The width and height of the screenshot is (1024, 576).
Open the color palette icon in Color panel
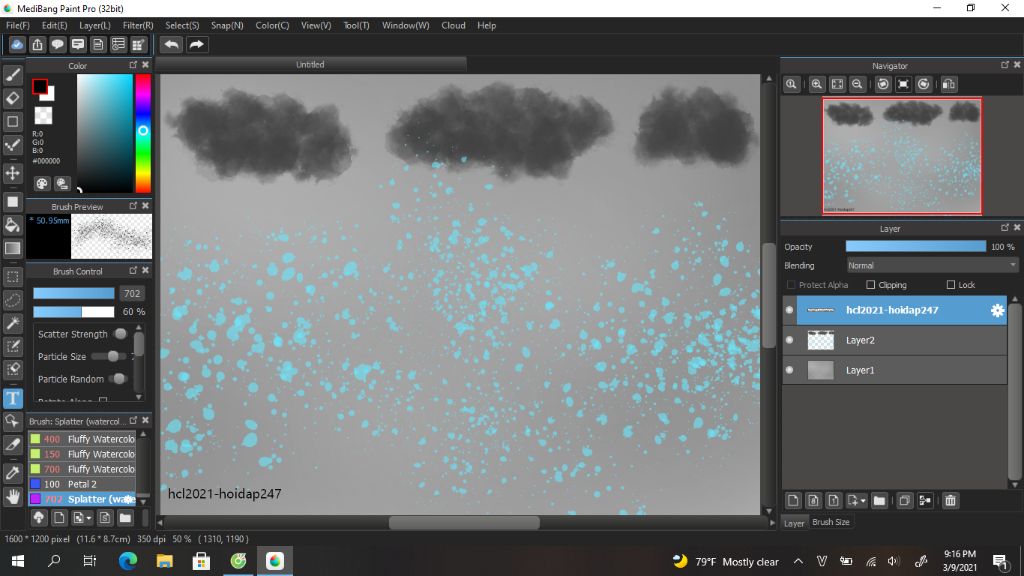pos(42,184)
